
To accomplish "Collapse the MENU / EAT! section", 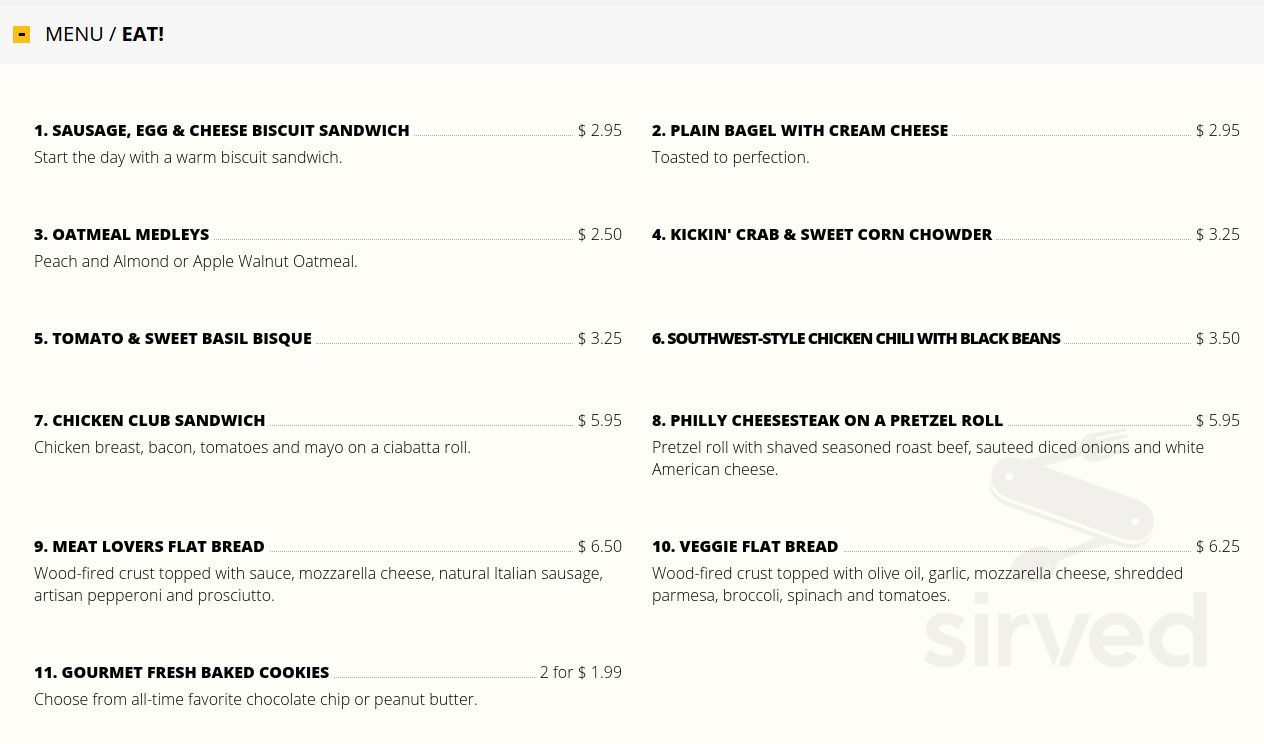I will tap(21, 34).
